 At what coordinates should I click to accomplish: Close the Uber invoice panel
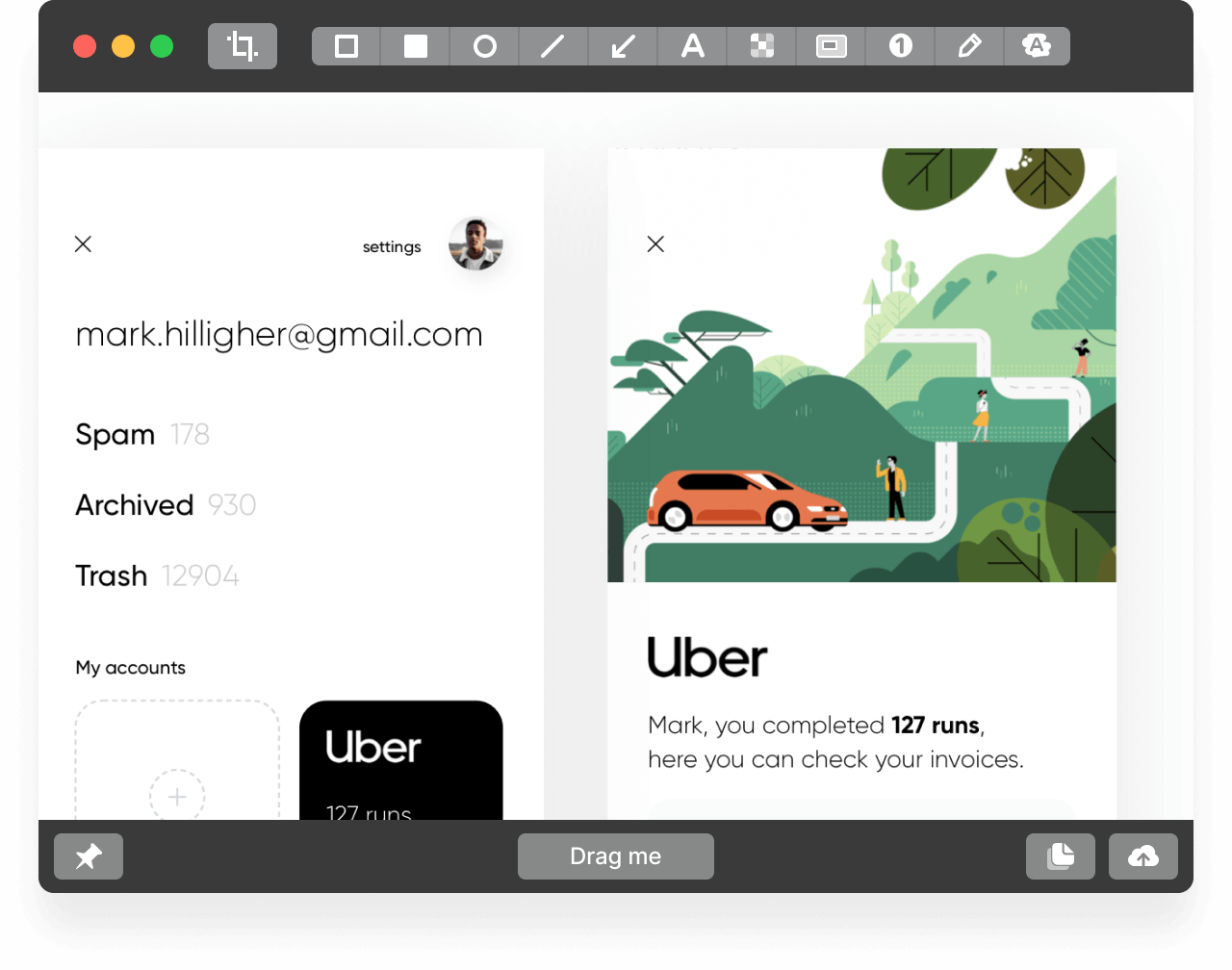[x=656, y=244]
